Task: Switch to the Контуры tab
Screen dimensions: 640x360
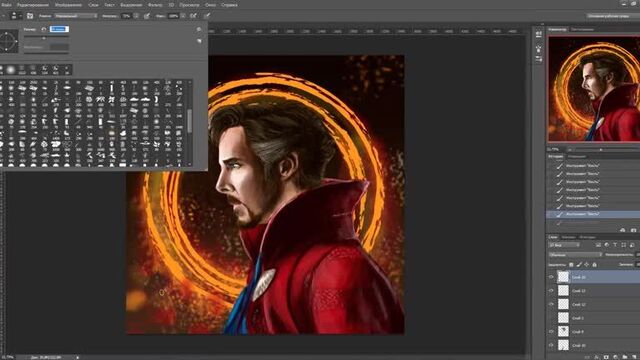Action: coord(587,237)
